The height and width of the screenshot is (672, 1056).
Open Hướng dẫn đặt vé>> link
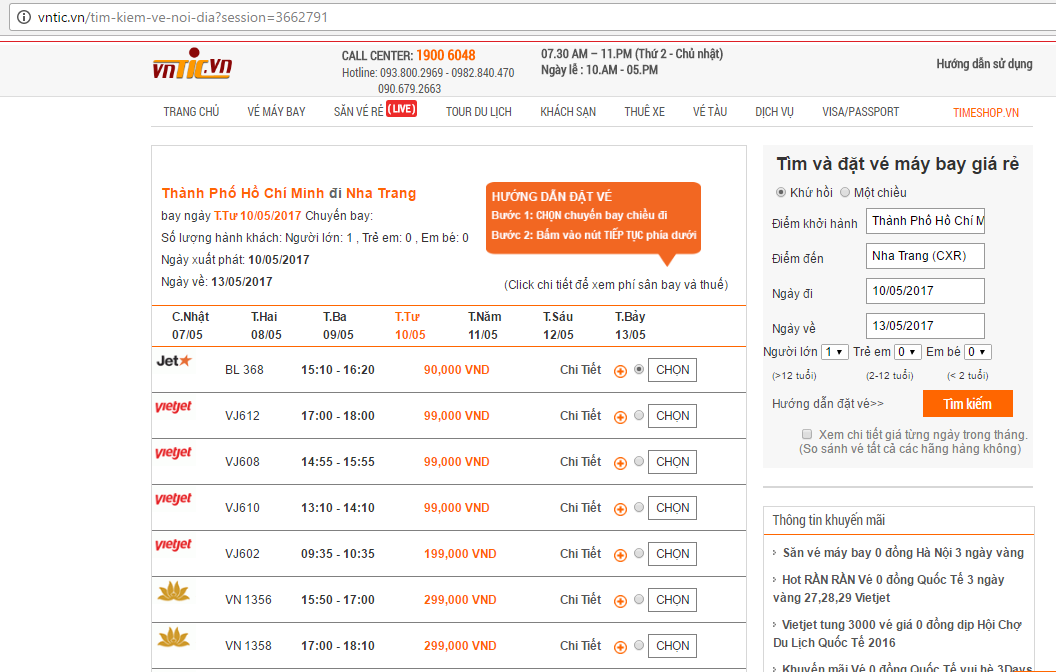[828, 403]
